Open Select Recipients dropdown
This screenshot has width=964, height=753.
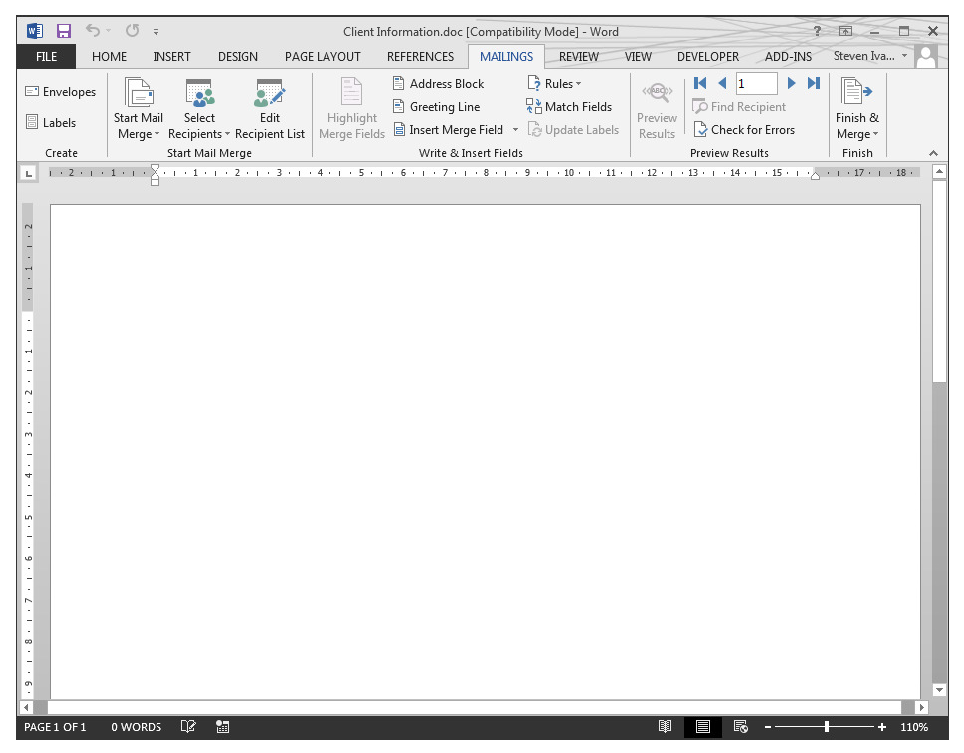pos(199,108)
